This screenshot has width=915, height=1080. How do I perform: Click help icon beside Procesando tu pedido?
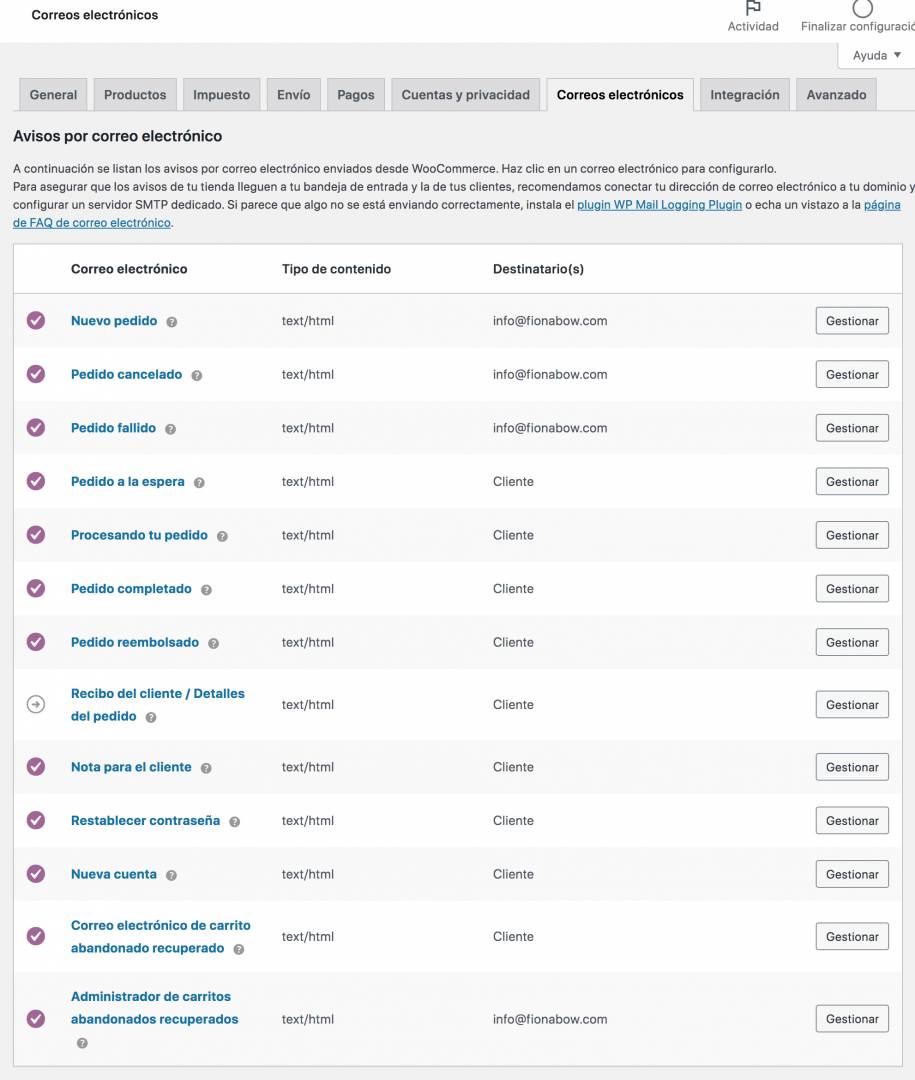[x=222, y=536]
